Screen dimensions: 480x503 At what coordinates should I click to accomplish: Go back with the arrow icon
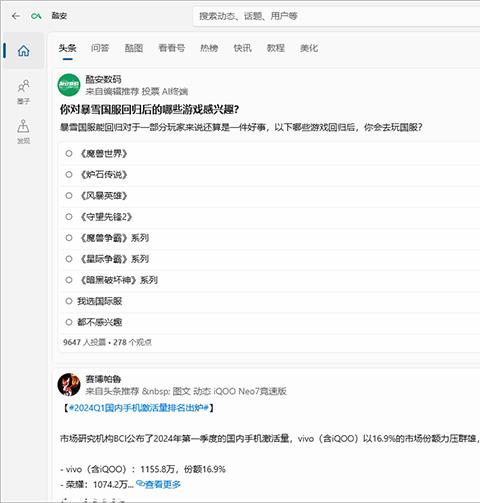(x=16, y=16)
